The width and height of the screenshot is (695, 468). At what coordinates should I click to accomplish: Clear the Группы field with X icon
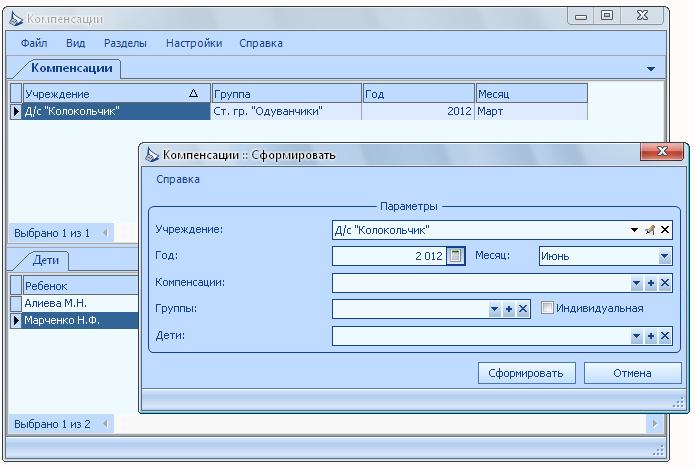point(523,309)
